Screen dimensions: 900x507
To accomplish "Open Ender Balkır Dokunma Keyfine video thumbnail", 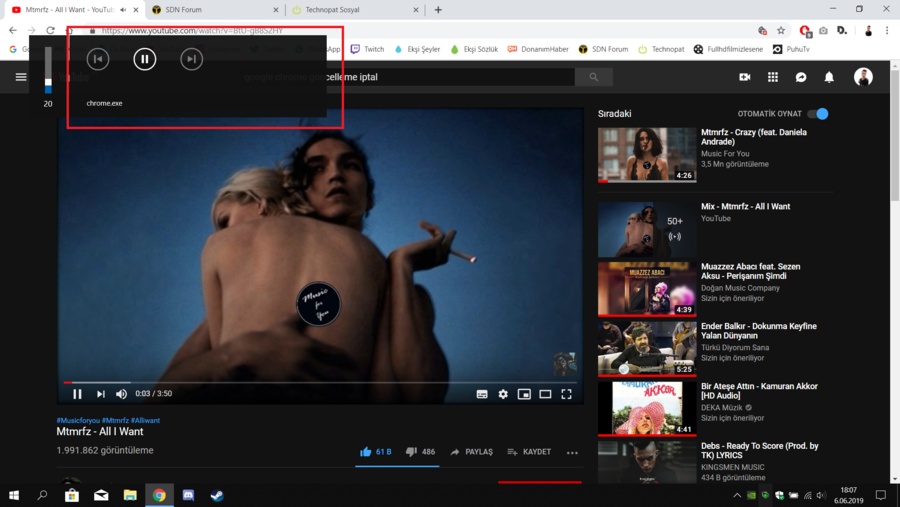I will pos(647,349).
